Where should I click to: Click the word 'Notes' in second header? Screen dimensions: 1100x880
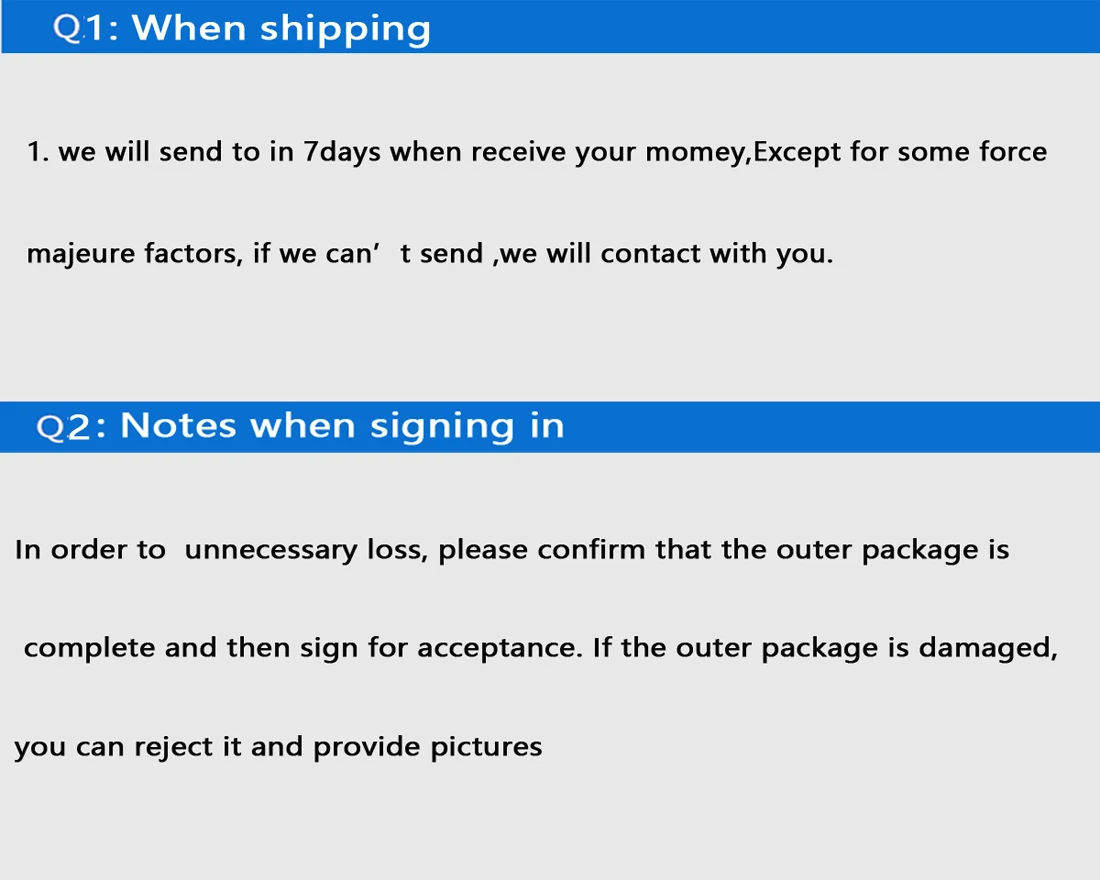click(x=178, y=425)
